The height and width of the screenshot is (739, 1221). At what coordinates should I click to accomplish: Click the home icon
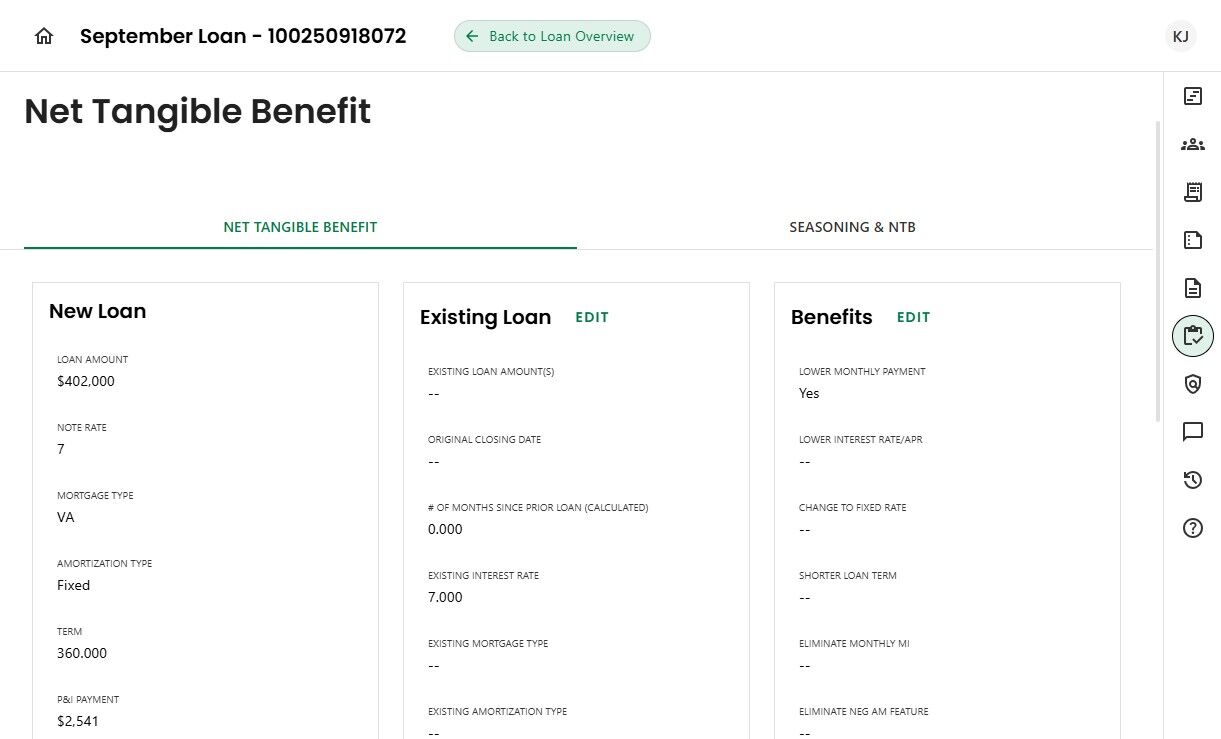pos(44,36)
